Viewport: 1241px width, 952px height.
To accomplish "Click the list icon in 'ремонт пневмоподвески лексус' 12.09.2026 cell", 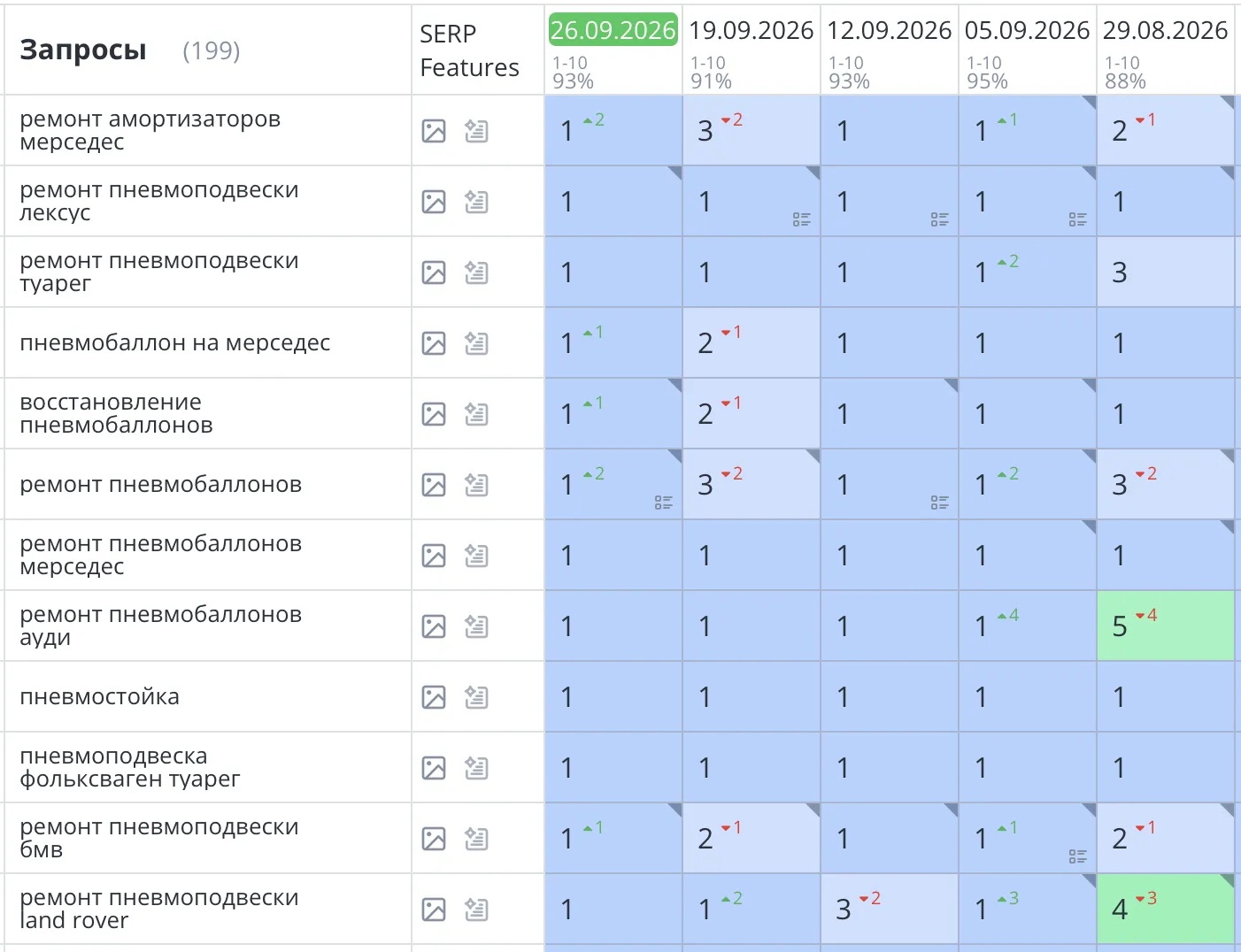I will 940,219.
